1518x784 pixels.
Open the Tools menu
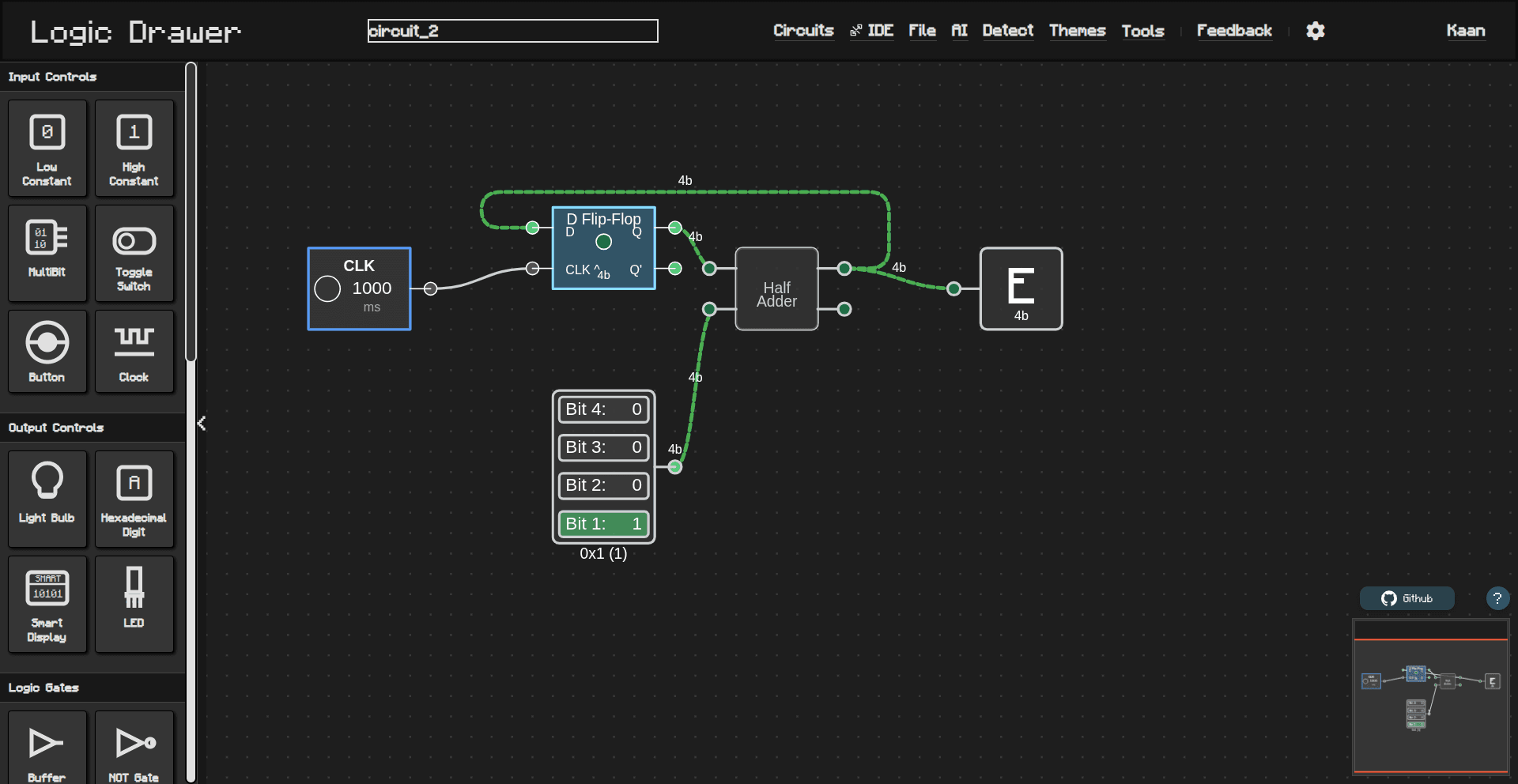1142,31
